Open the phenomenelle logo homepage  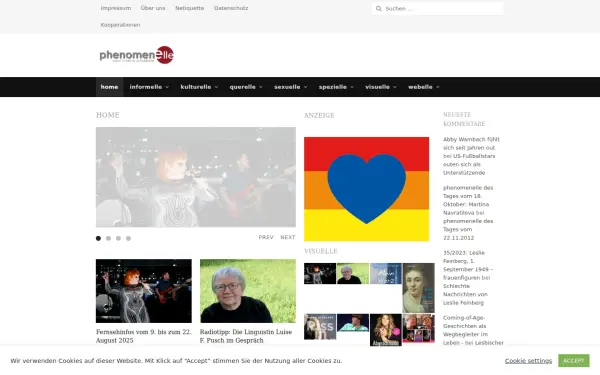coord(137,55)
